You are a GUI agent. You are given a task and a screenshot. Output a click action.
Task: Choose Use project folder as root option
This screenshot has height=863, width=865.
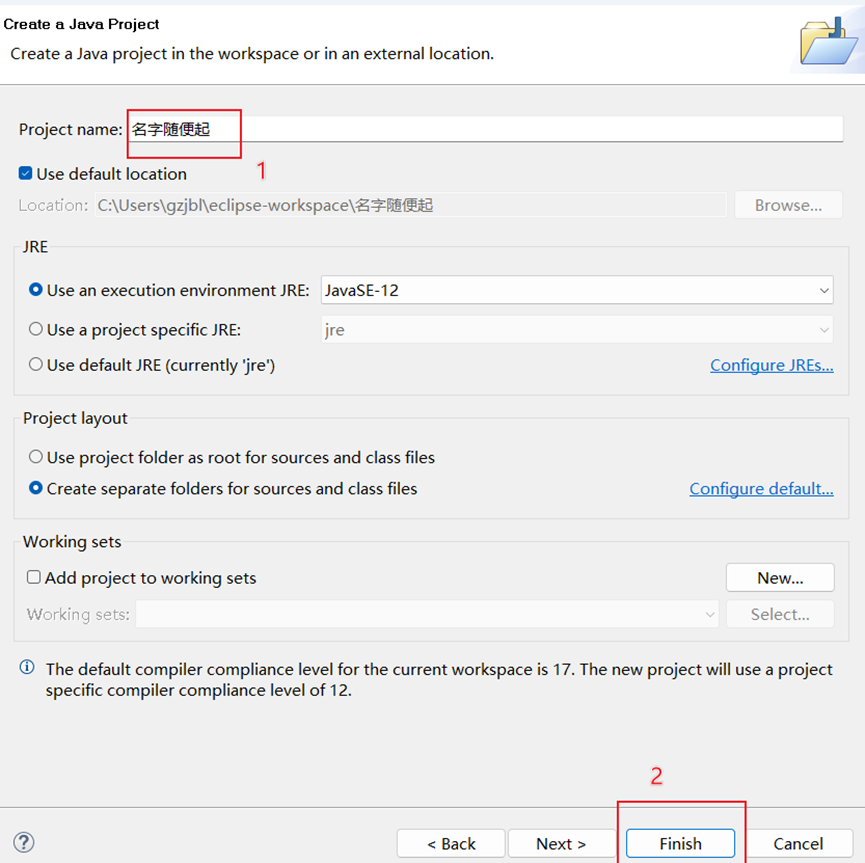tap(36, 457)
